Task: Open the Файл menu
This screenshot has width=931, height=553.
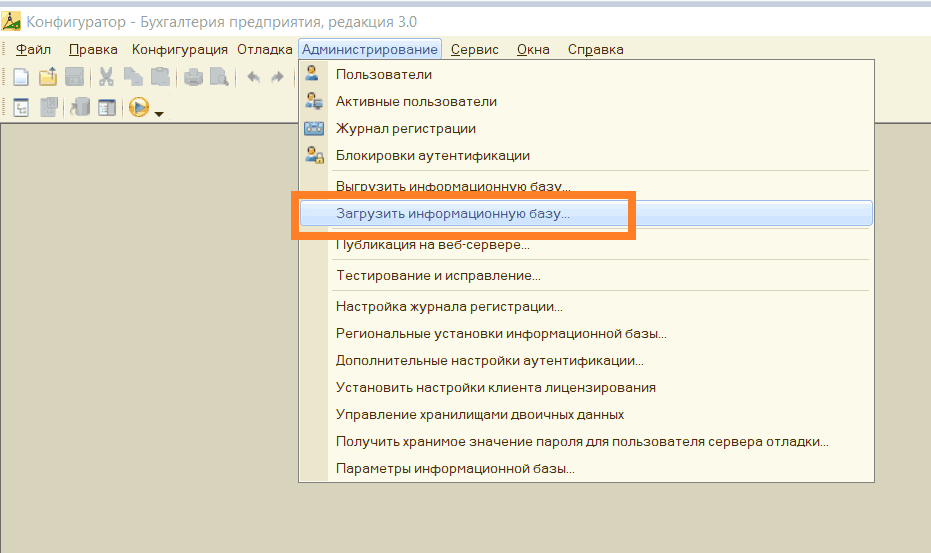Action: 34,49
